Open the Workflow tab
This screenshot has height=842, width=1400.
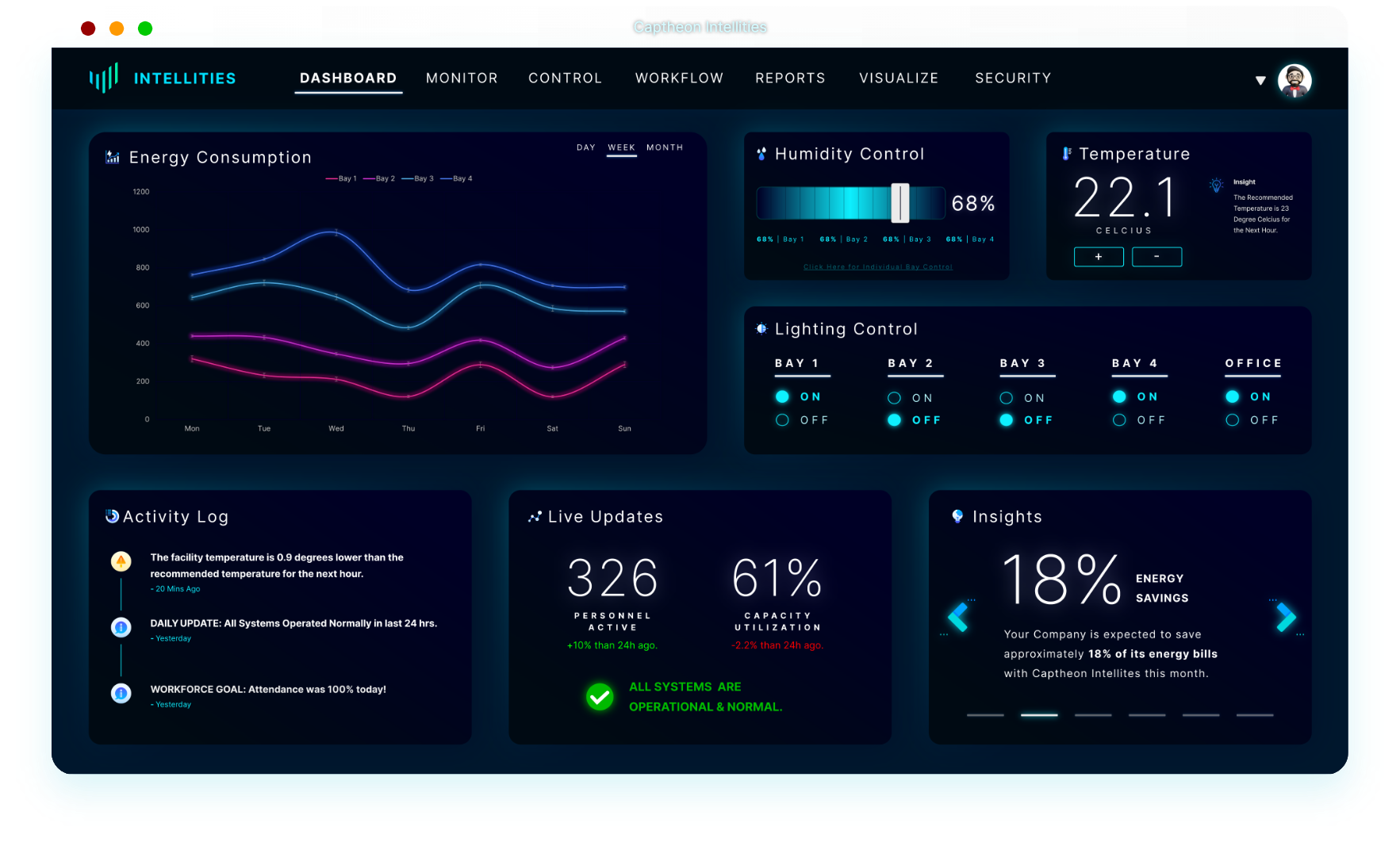[x=679, y=78]
